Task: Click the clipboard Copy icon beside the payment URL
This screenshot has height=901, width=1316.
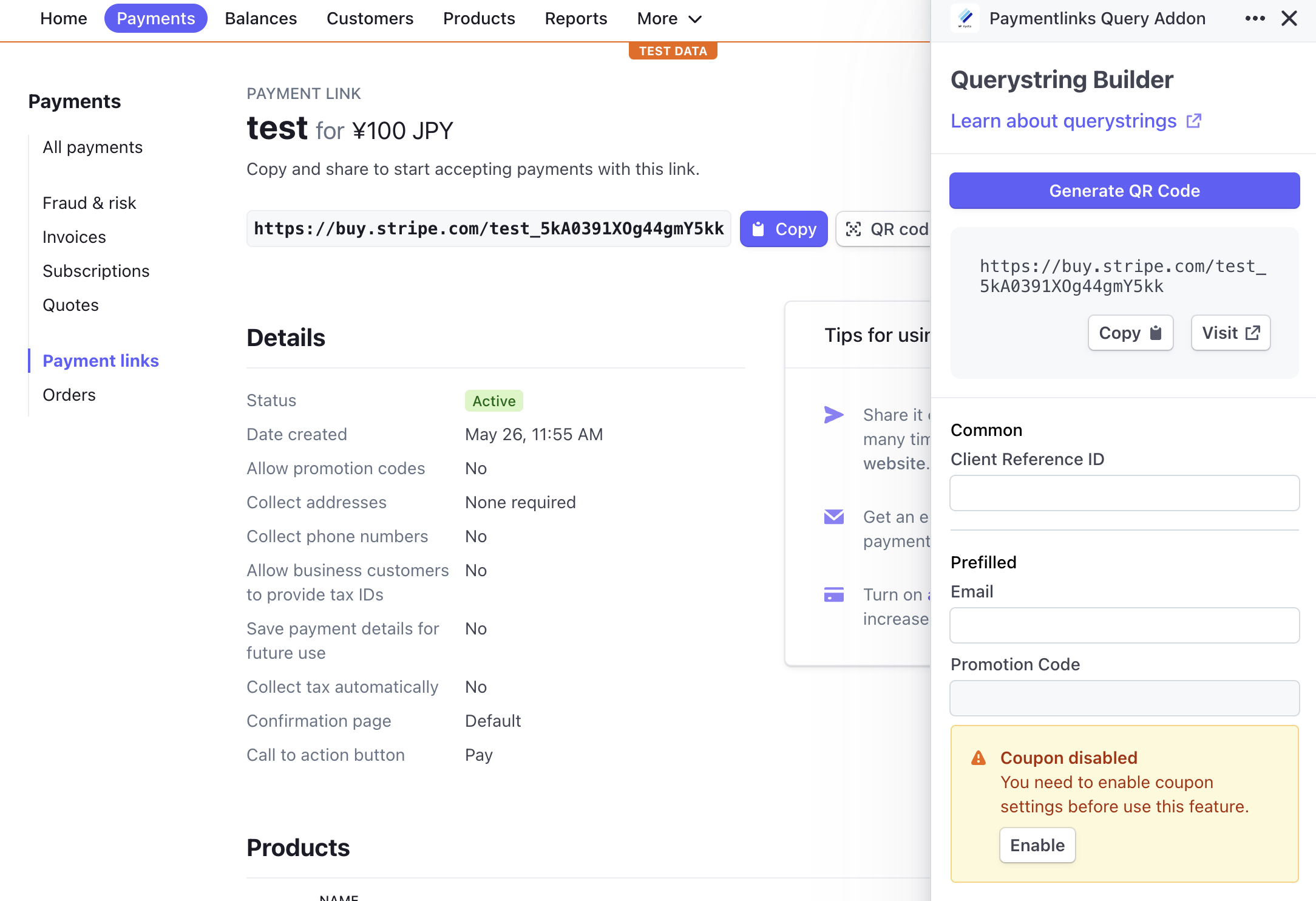Action: click(x=758, y=229)
